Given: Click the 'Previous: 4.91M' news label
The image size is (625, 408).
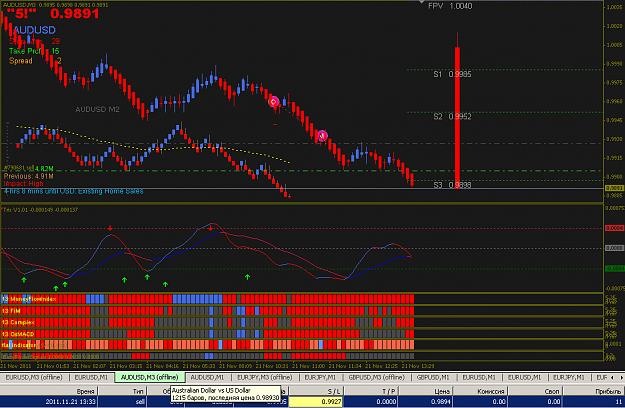Looking at the screenshot, I should (28, 176).
